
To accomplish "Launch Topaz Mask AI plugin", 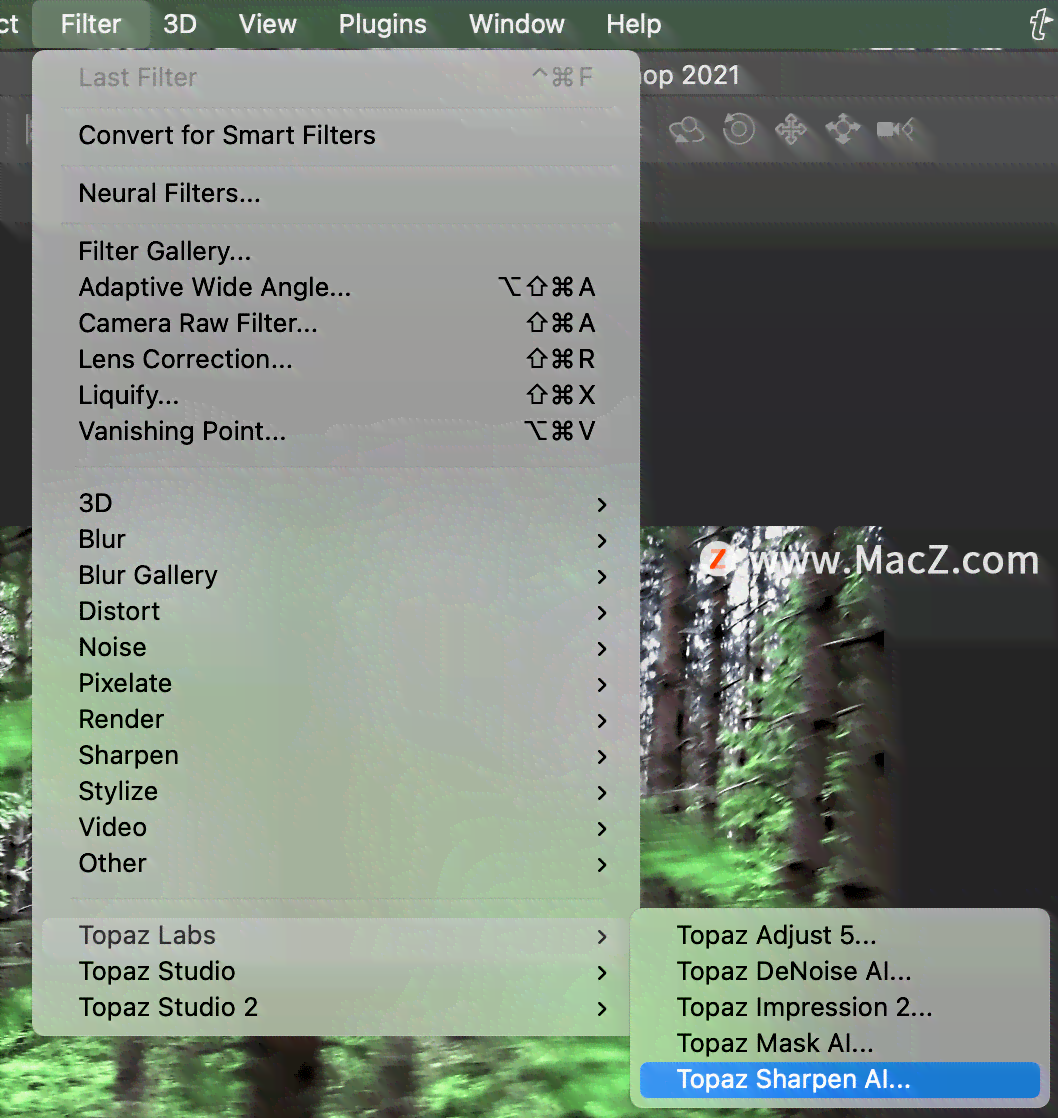I will click(840, 1044).
